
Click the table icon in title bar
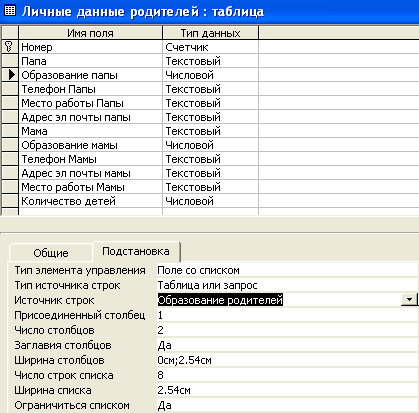[x=10, y=11]
